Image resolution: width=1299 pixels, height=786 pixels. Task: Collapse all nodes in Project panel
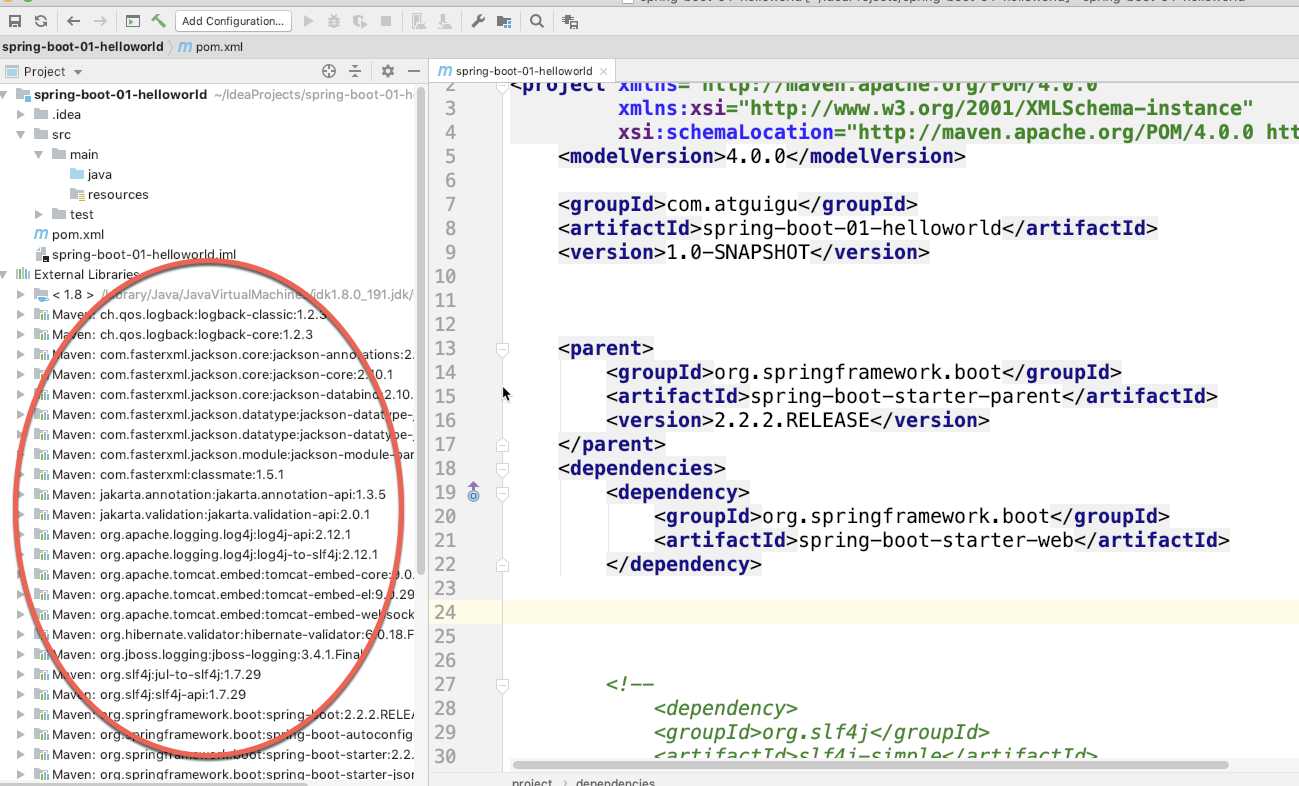tap(354, 71)
